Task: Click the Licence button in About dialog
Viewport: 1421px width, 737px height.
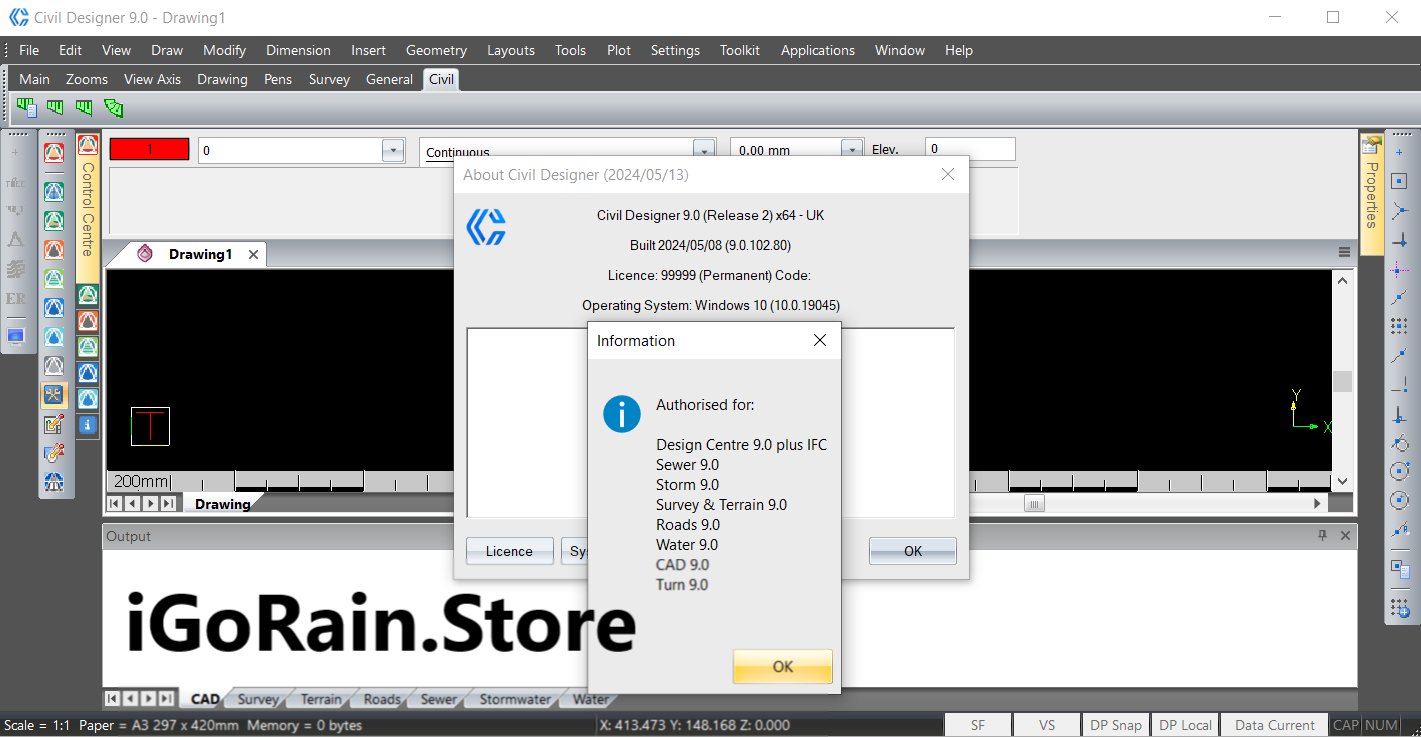Action: (x=509, y=551)
